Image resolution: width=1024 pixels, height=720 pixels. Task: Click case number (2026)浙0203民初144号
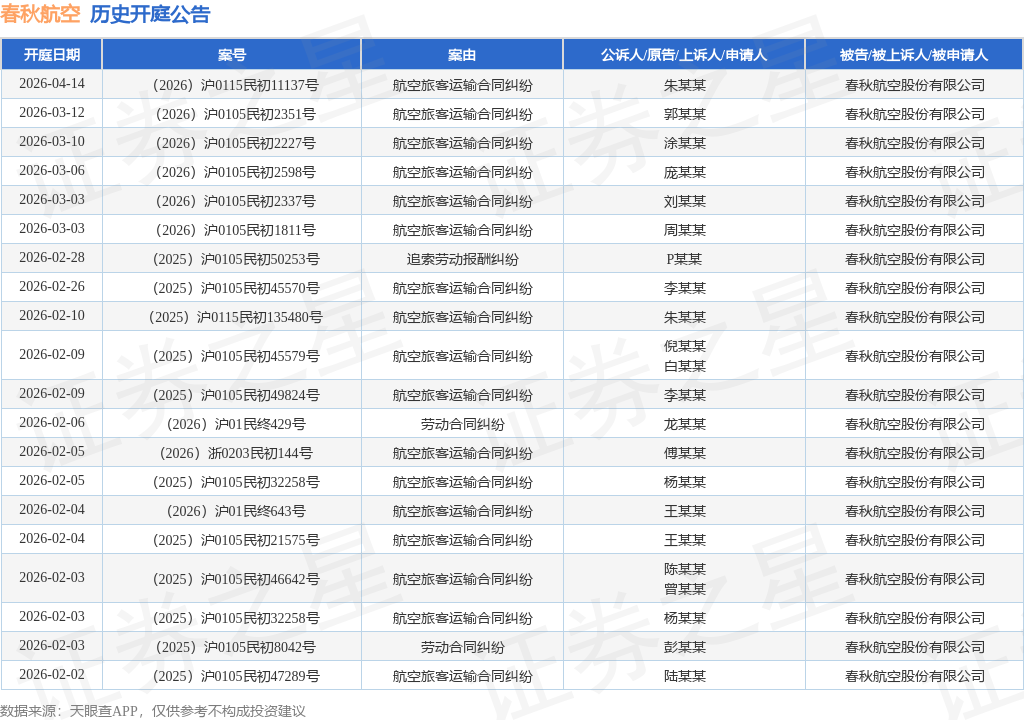coord(235,453)
